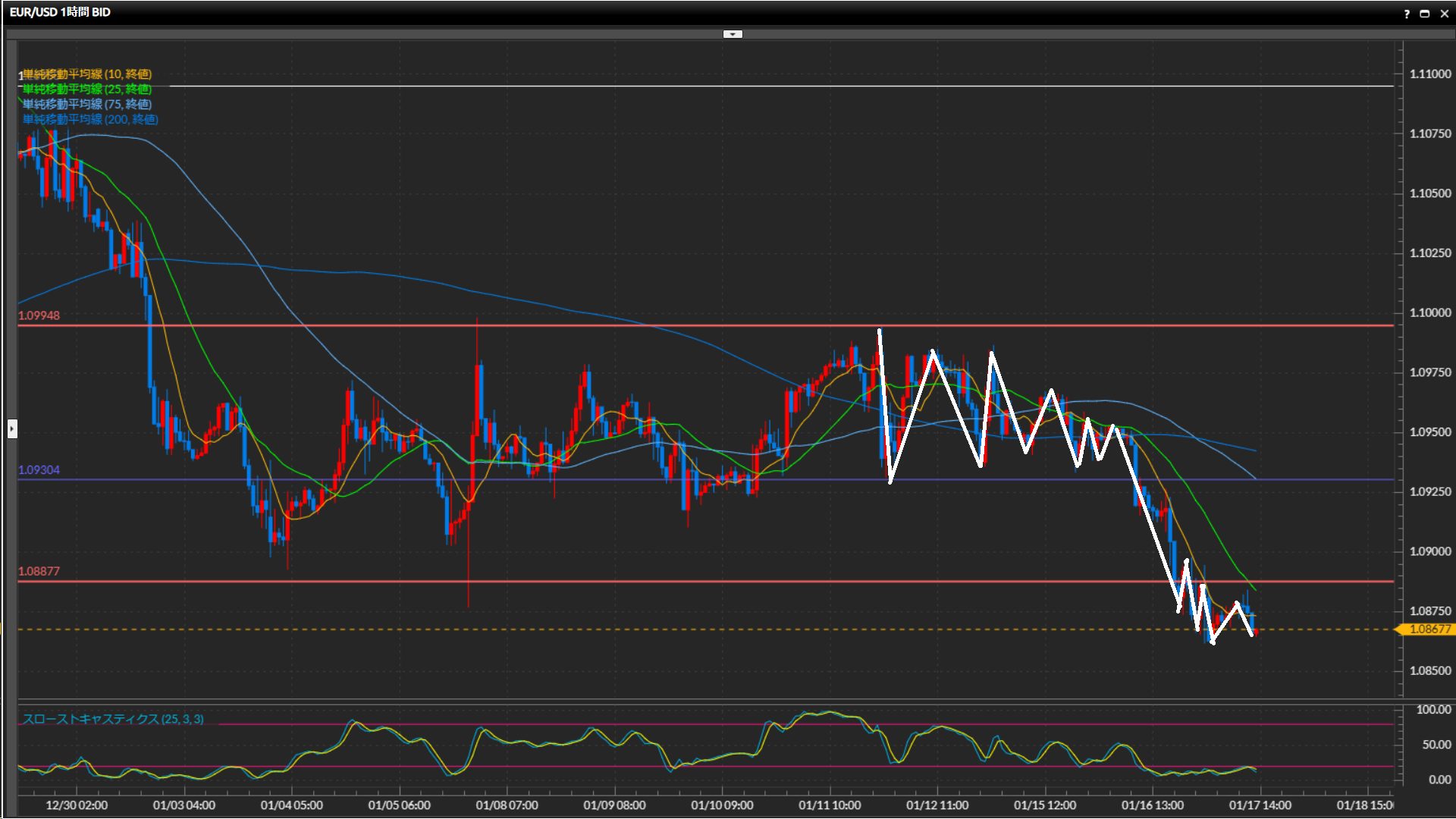Expand the hidden top toolbar arrow
The image size is (1456, 819).
click(733, 34)
